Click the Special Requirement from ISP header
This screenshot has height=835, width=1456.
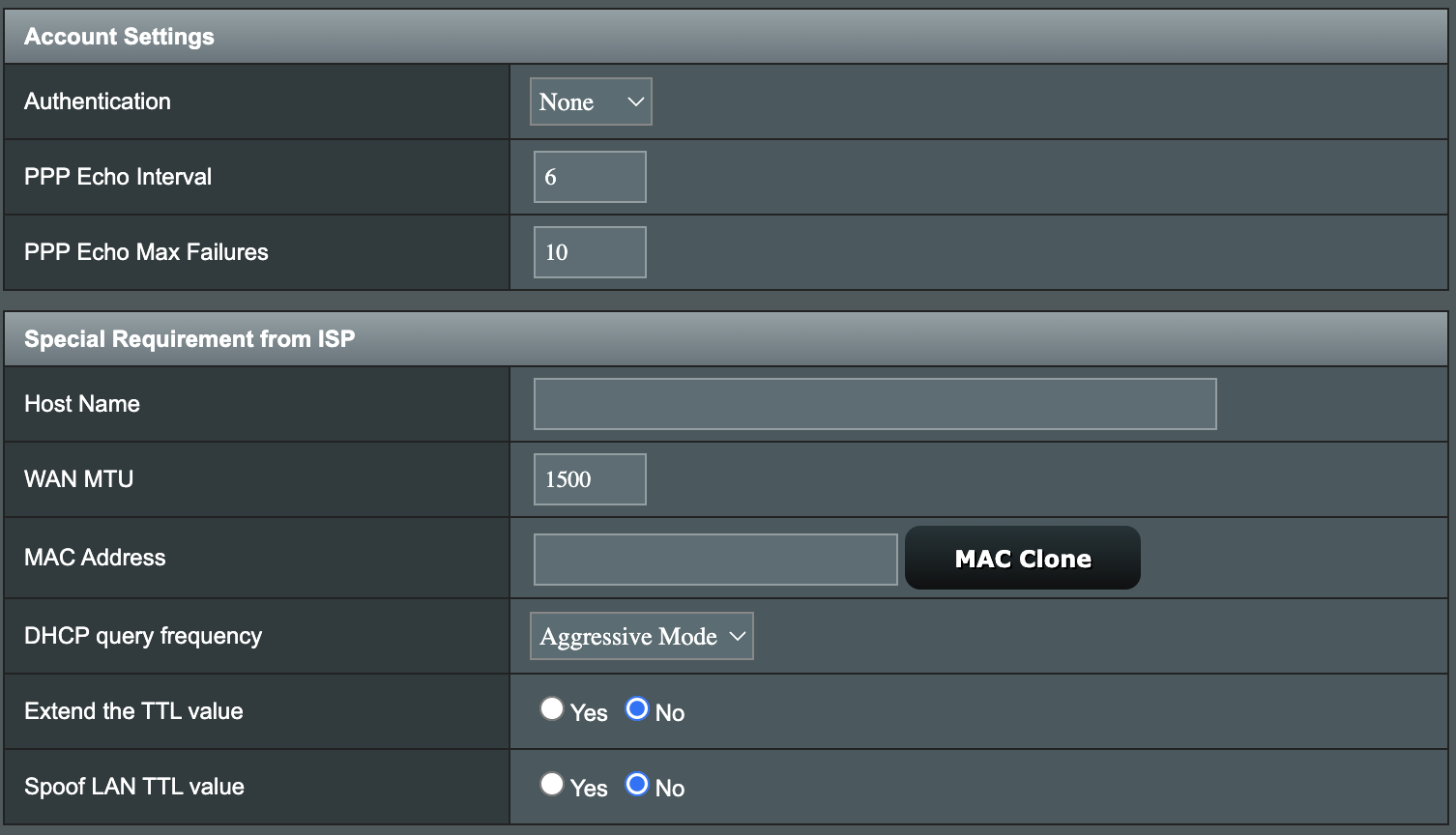pos(189,339)
